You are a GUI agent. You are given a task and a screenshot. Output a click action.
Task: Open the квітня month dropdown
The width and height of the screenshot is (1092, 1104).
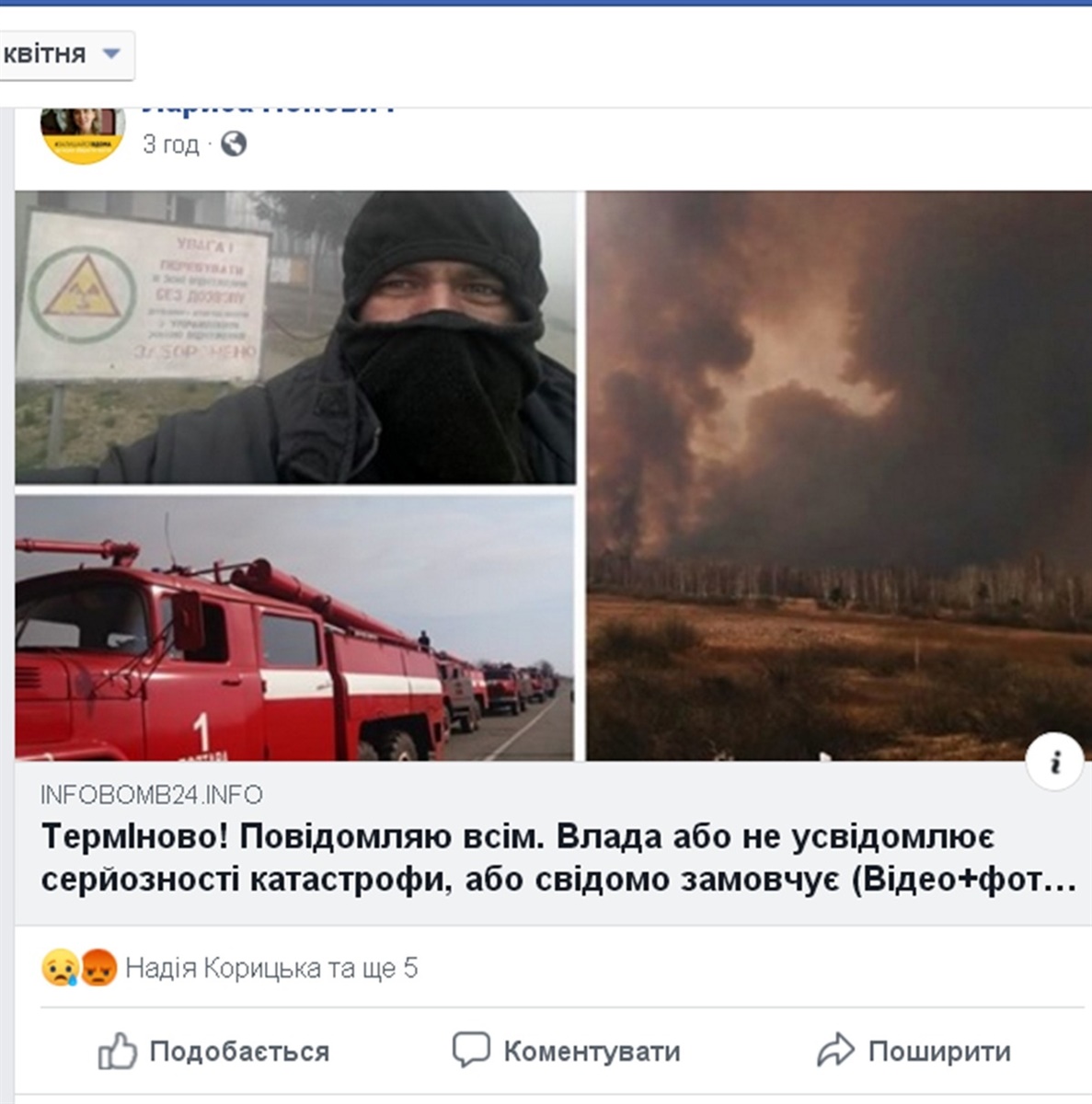coord(64,55)
